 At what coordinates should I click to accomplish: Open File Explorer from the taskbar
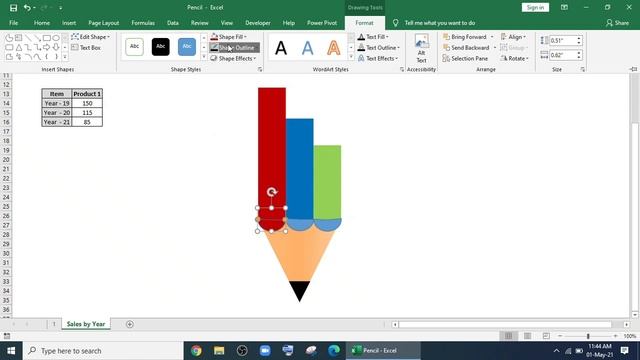pyautogui.click(x=219, y=351)
